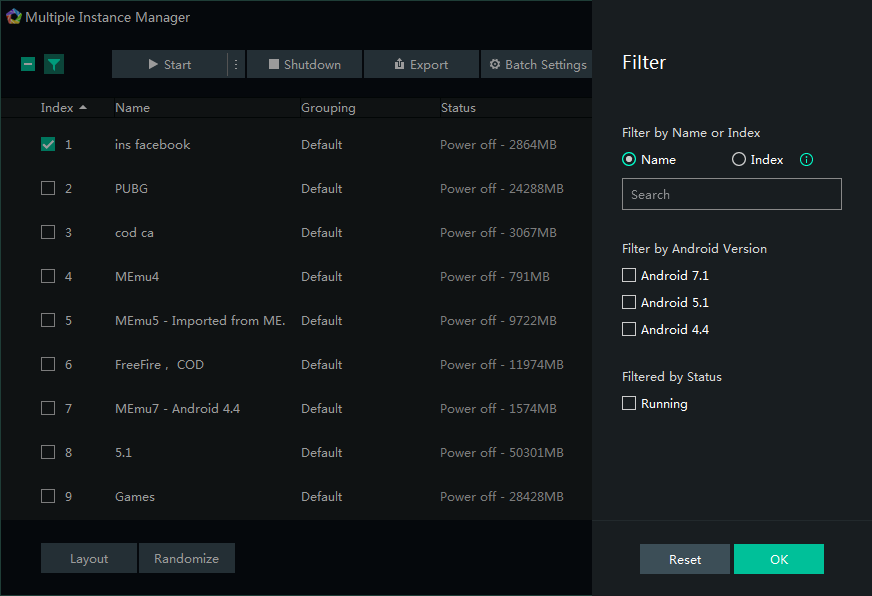Image resolution: width=872 pixels, height=596 pixels.
Task: Click the green filter funnel icon
Action: pos(54,64)
